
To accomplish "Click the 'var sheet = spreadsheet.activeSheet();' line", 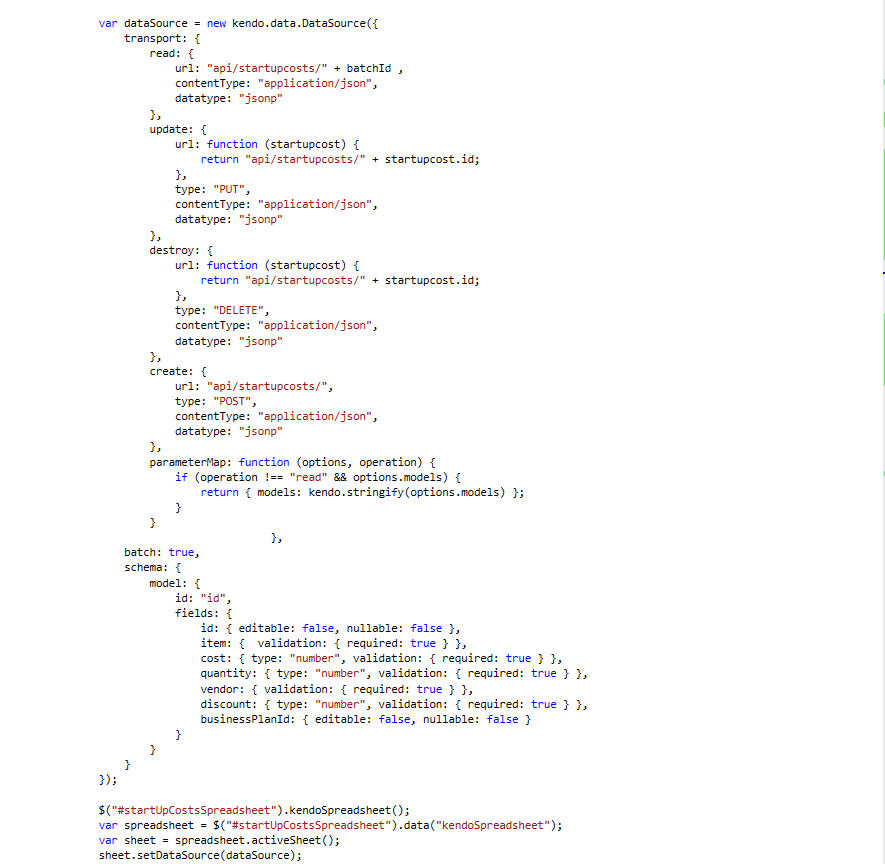I will point(219,840).
